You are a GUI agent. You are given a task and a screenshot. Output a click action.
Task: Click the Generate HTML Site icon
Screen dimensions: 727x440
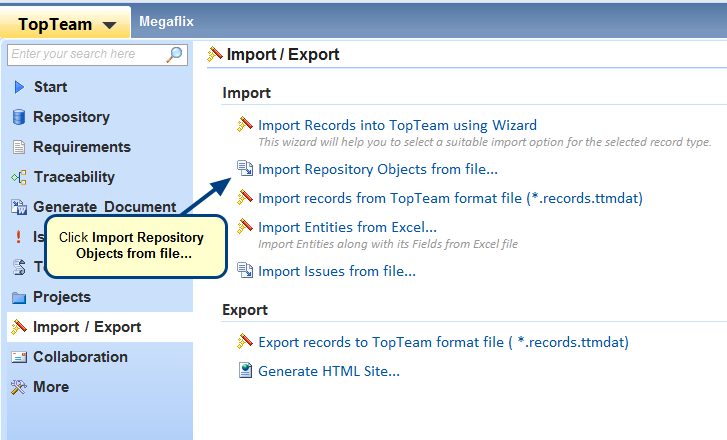click(245, 371)
